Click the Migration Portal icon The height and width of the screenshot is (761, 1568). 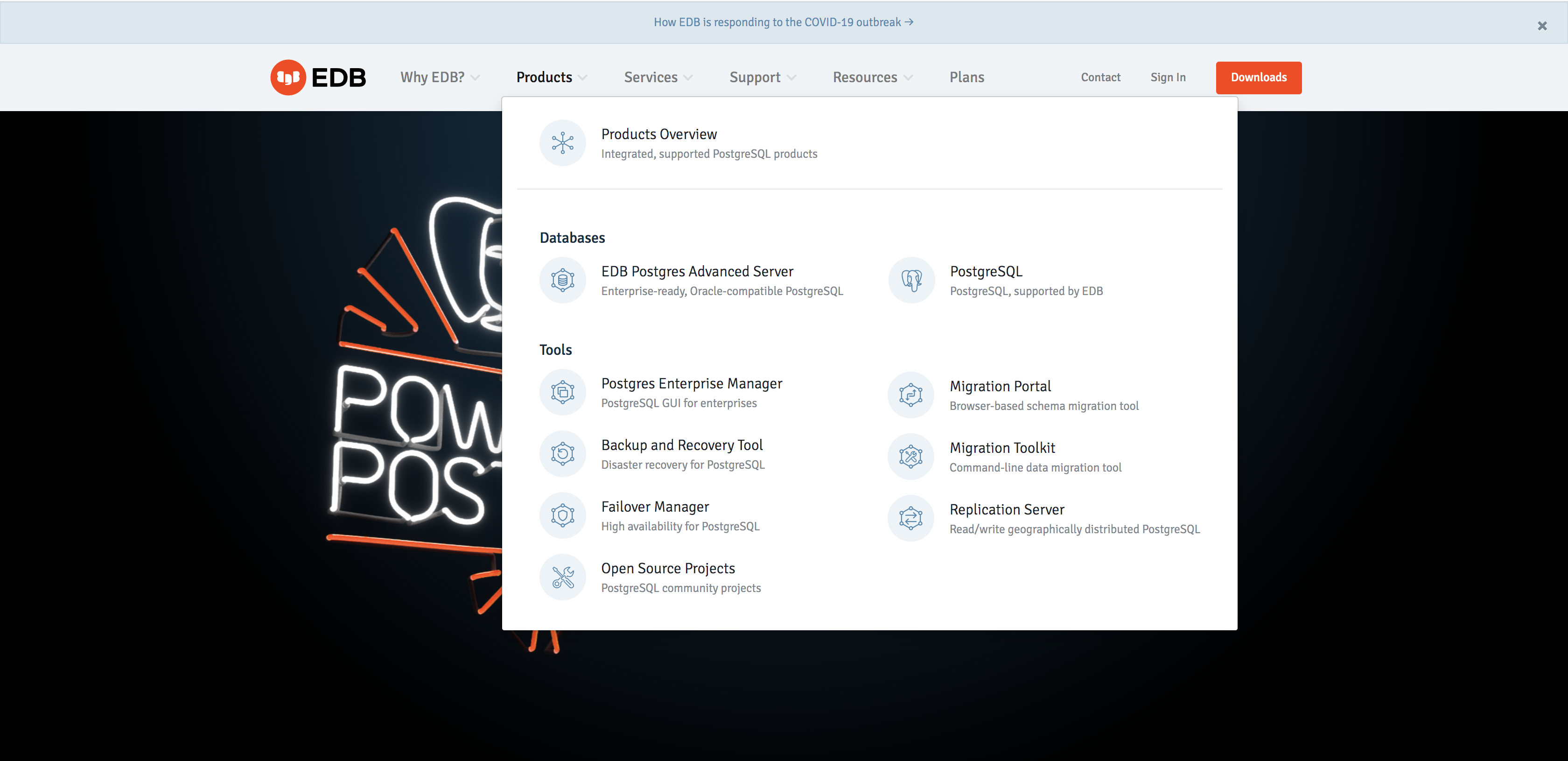(x=911, y=395)
